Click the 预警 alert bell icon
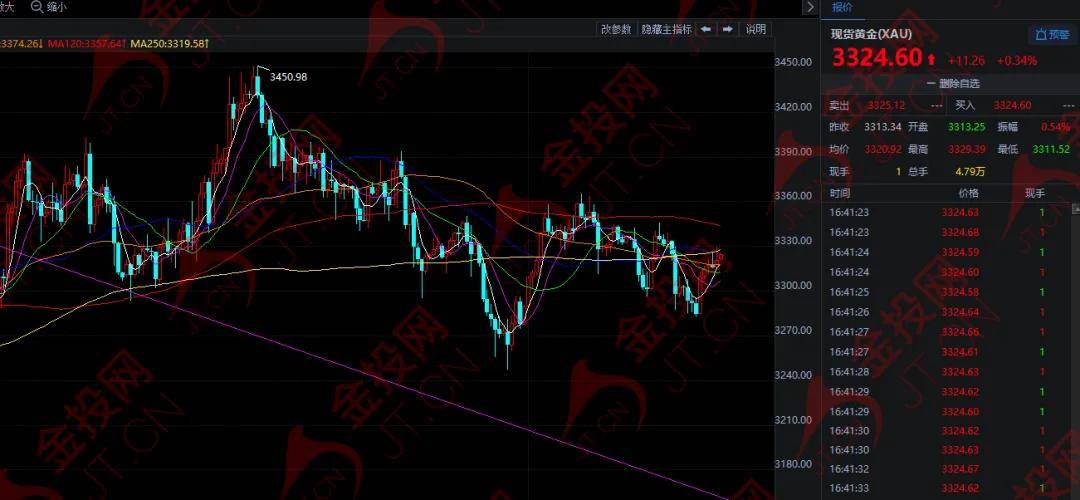Screen dimensions: 1080x500 tap(1041, 34)
